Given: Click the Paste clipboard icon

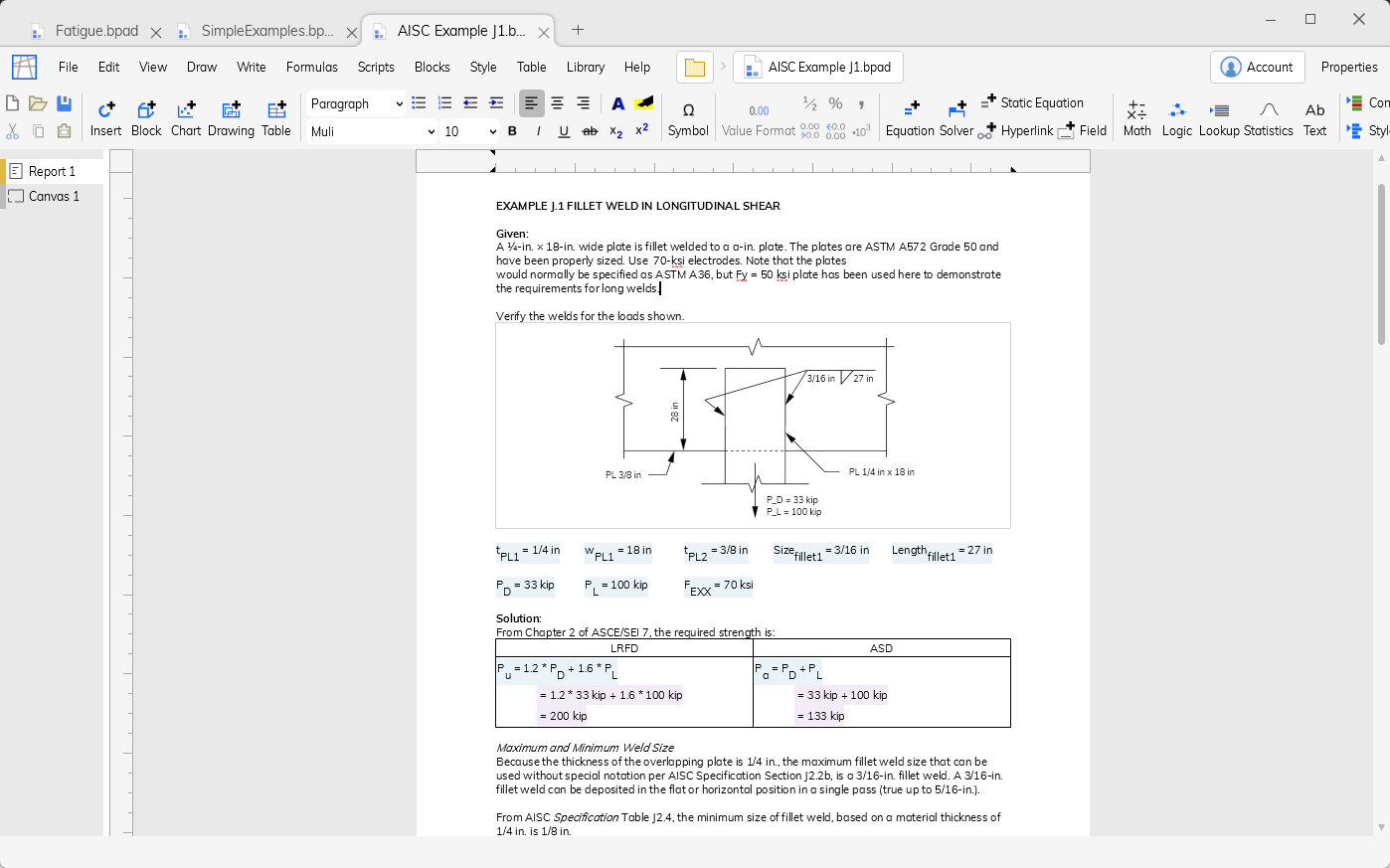Looking at the screenshot, I should pyautogui.click(x=64, y=131).
